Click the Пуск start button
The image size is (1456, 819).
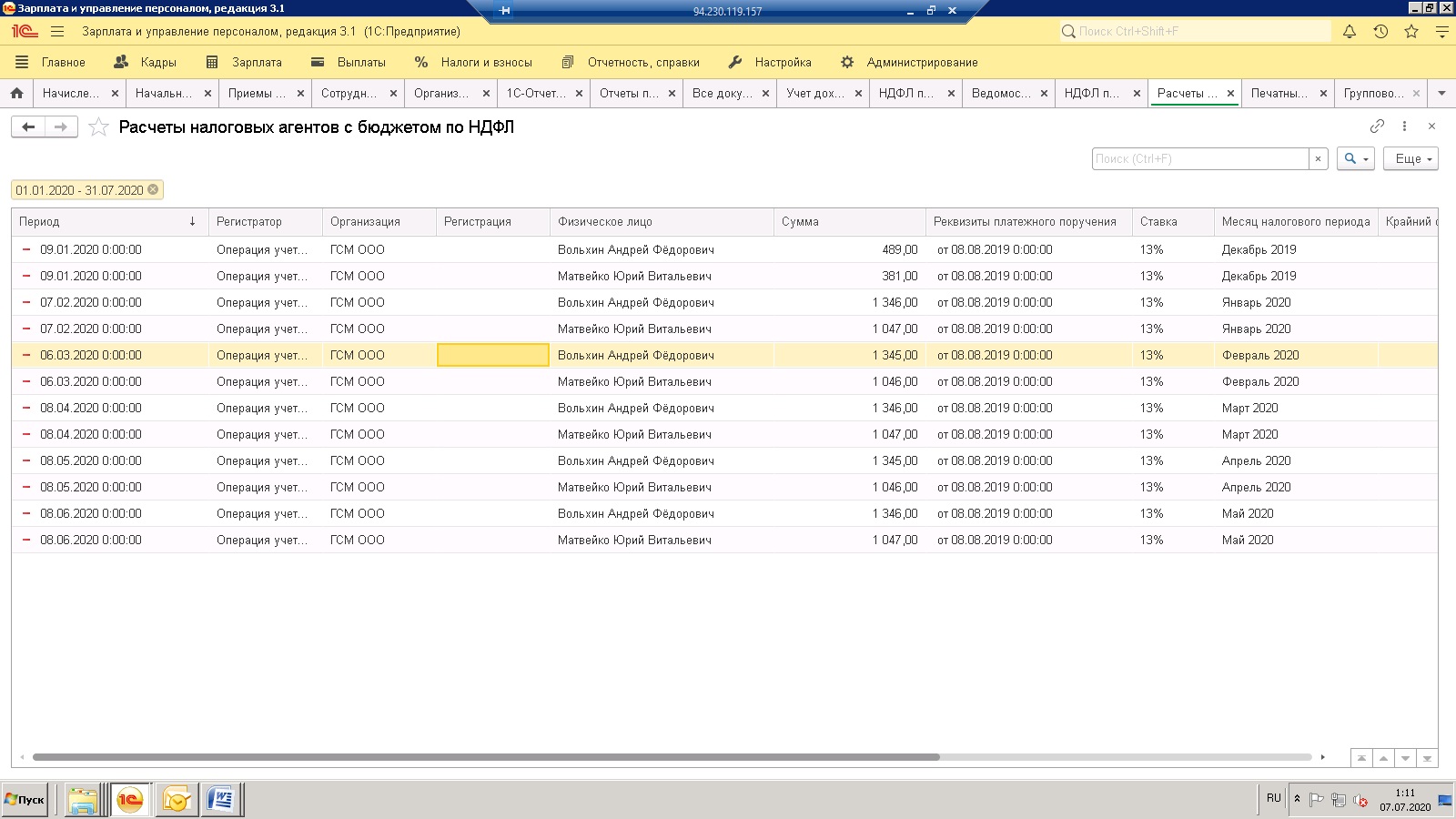click(25, 800)
